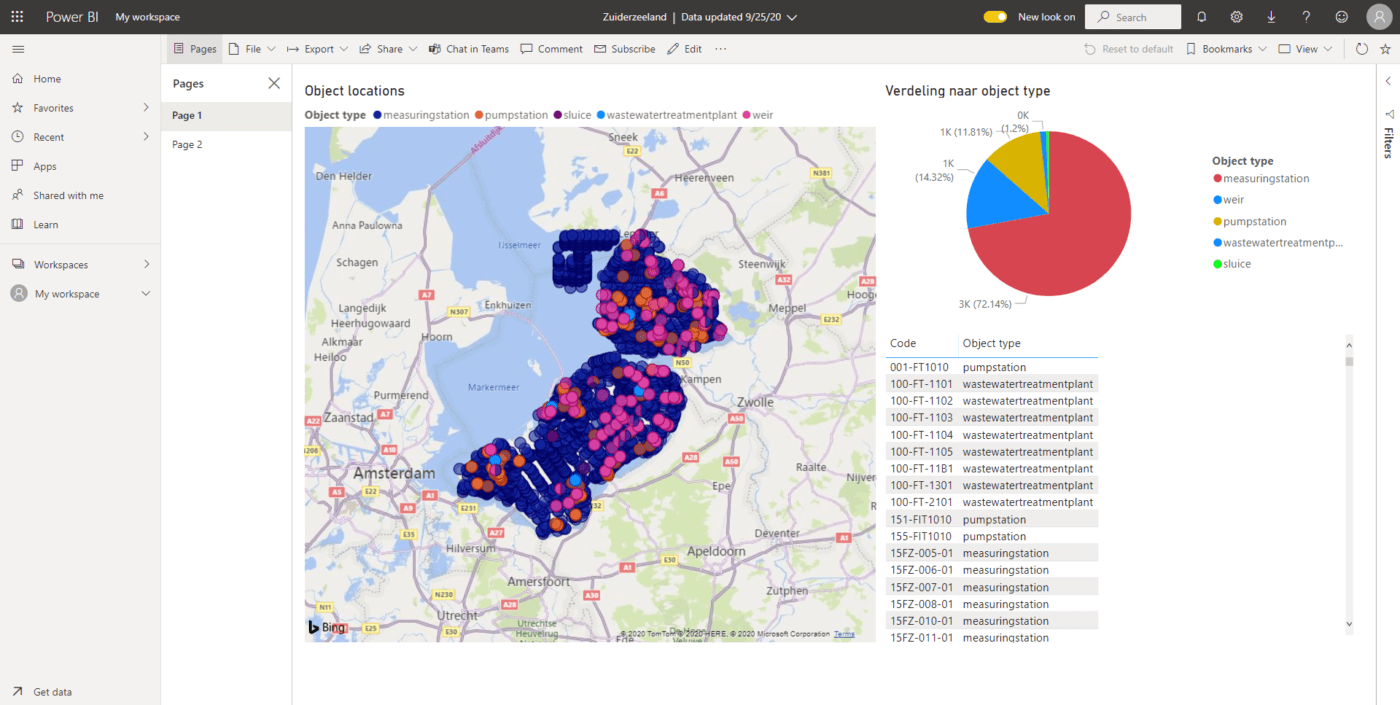Select measuringstation in pie legend
1400x705 pixels.
click(x=1261, y=179)
